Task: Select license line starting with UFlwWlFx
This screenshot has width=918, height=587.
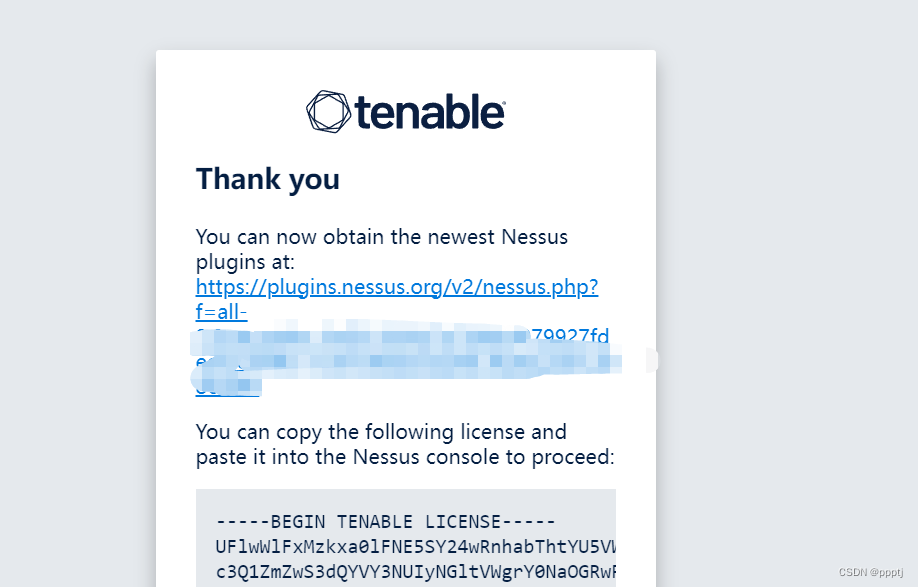Action: (416, 547)
